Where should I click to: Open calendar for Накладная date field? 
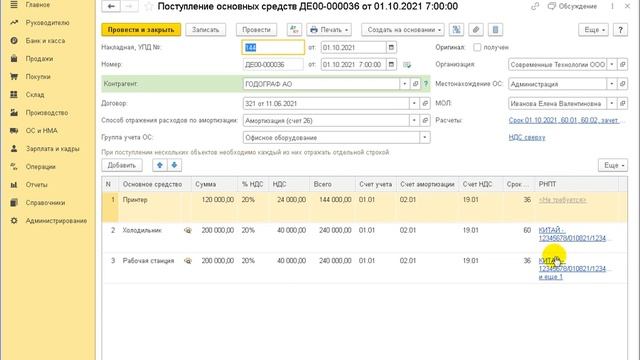391,47
